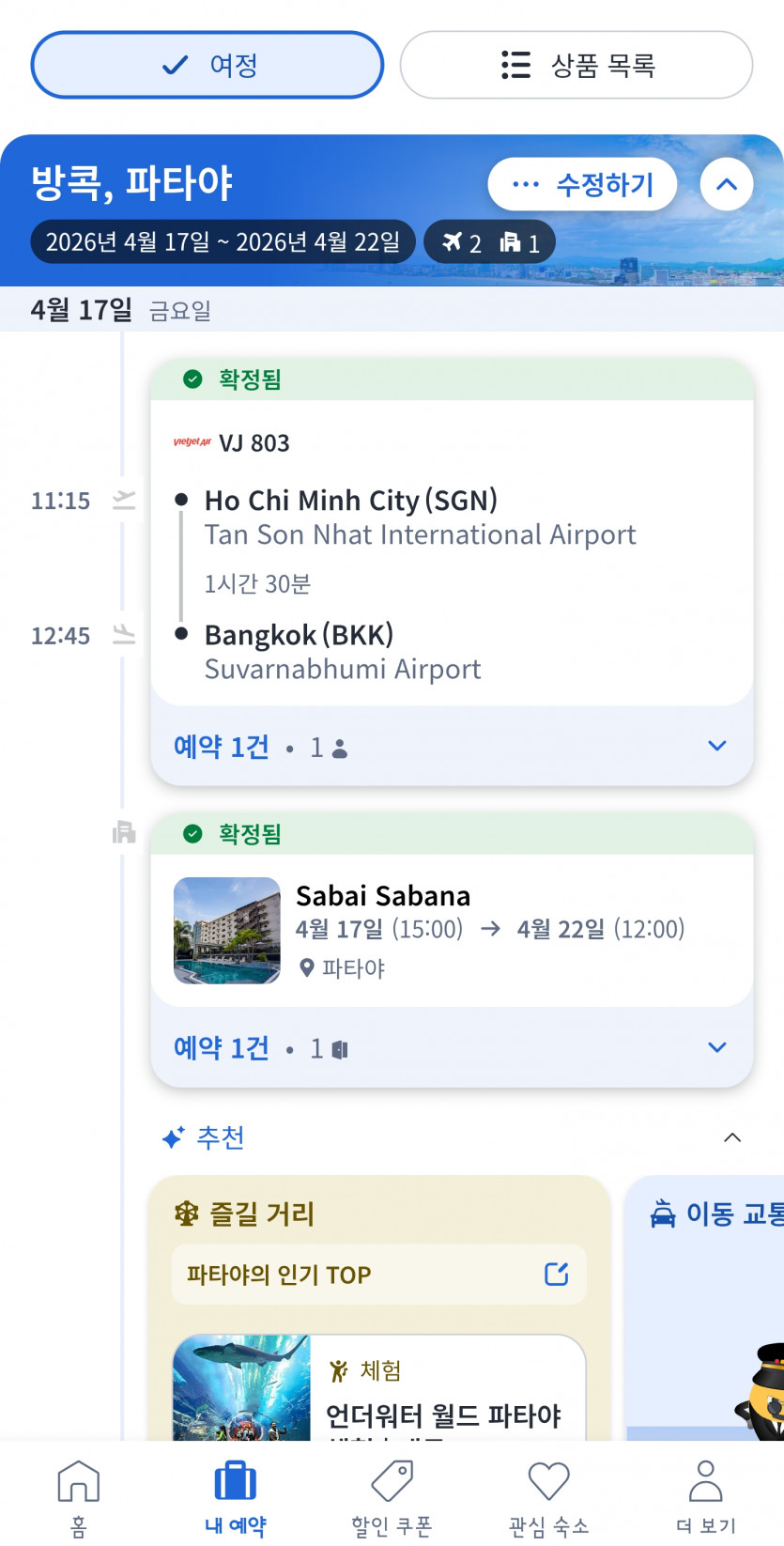Viewport: 784px width, 1546px height.
Task: Tap the flight count badge in header
Action: tap(463, 243)
